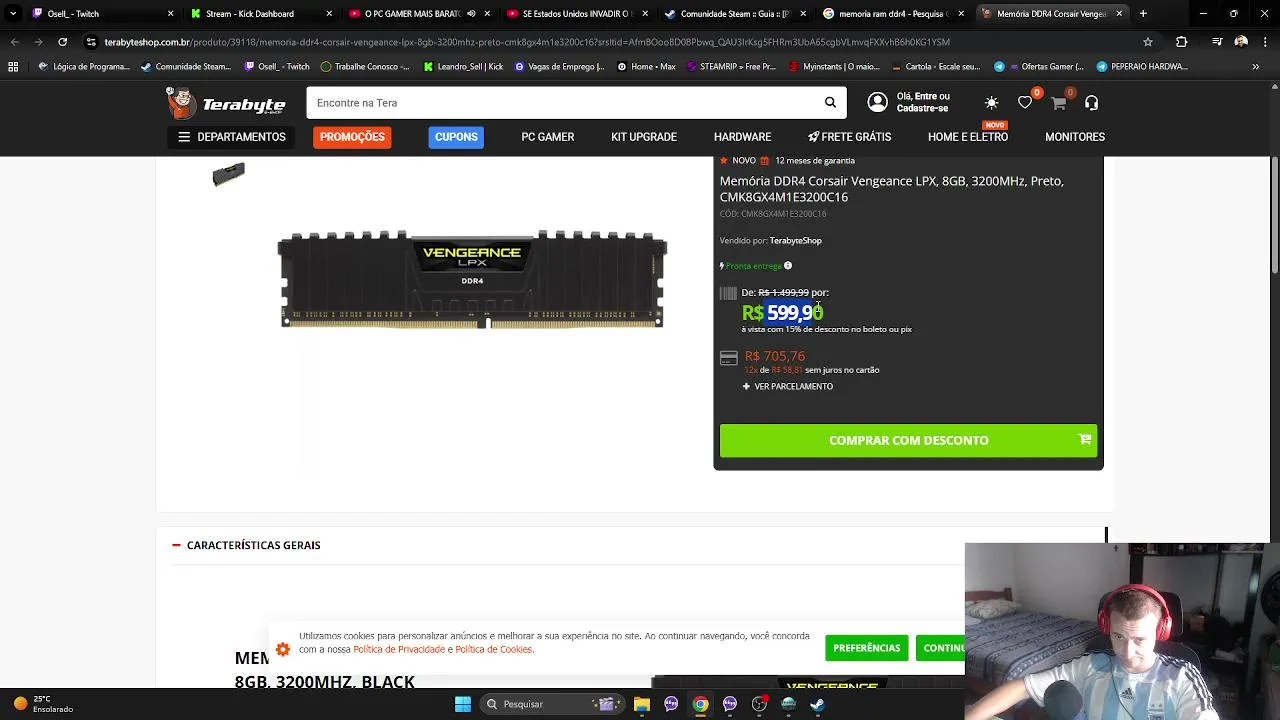Screen dimensions: 1280x720
Task: Open the Leandro_Sell | Kick bookmark
Action: point(462,66)
